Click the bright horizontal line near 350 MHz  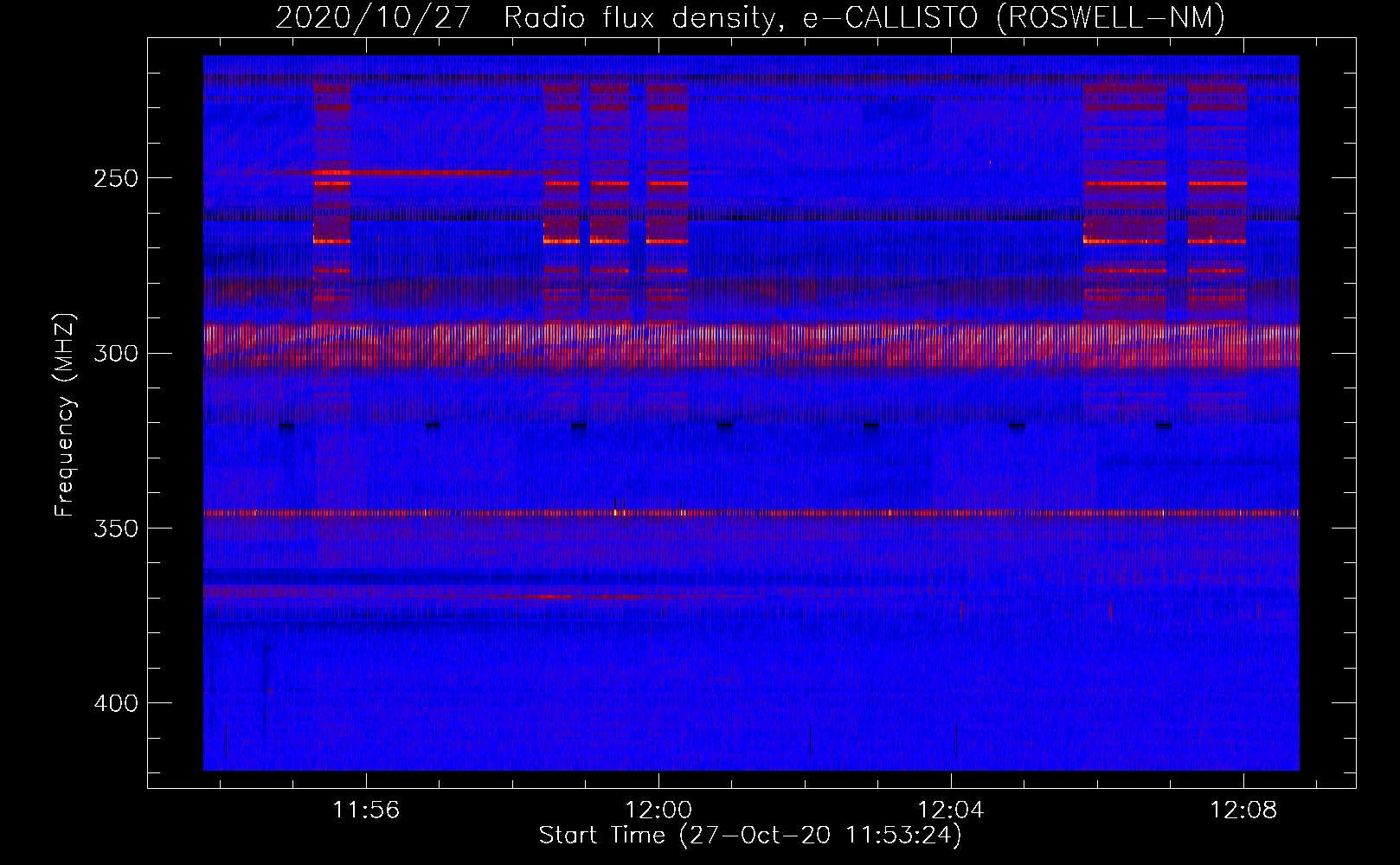tap(751, 513)
